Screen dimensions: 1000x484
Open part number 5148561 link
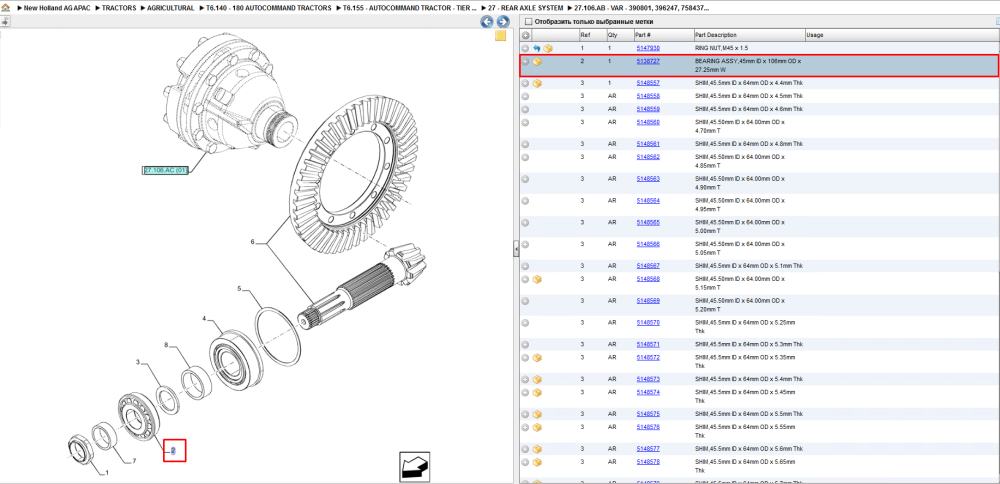(x=648, y=143)
